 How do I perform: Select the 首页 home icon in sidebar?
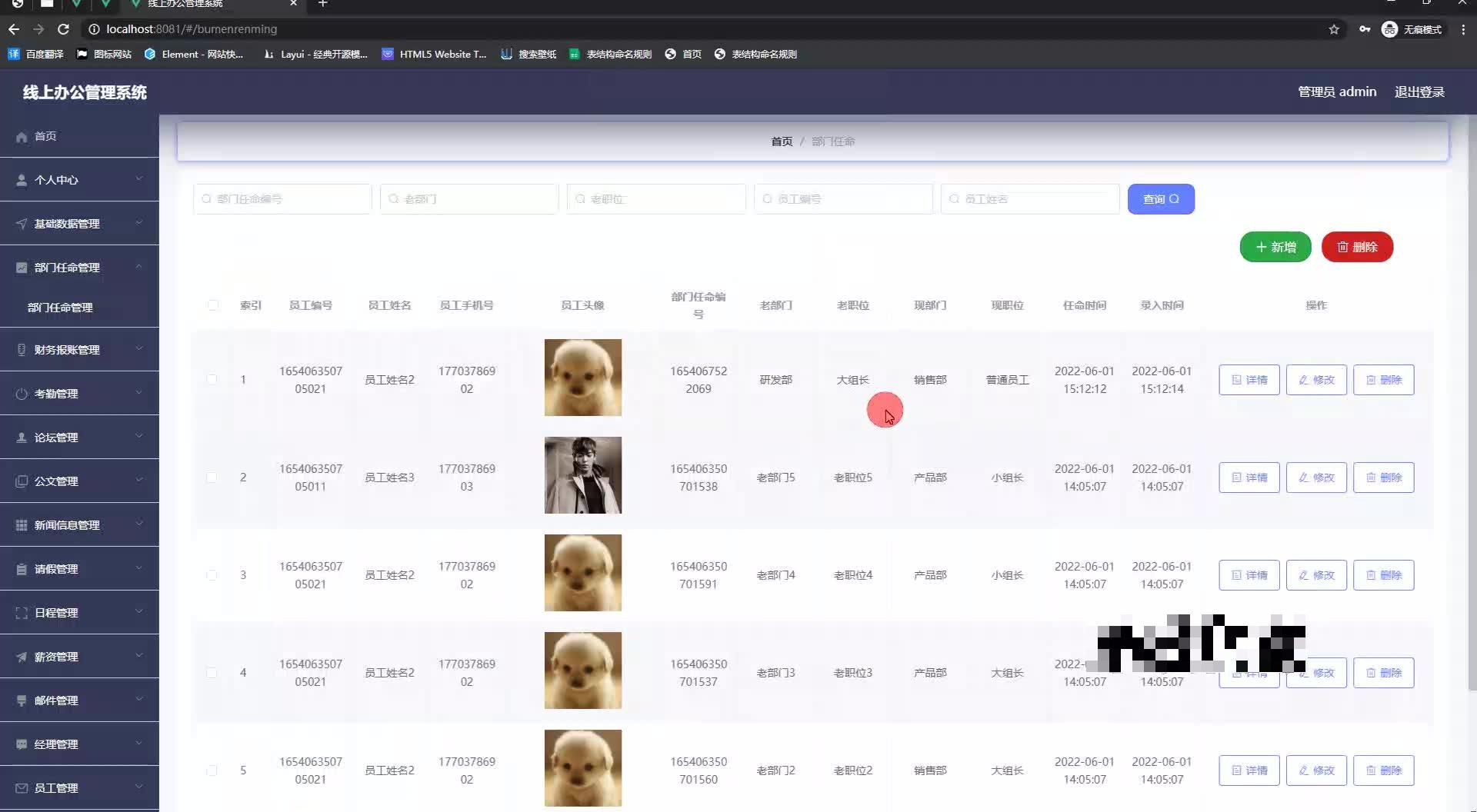click(22, 136)
